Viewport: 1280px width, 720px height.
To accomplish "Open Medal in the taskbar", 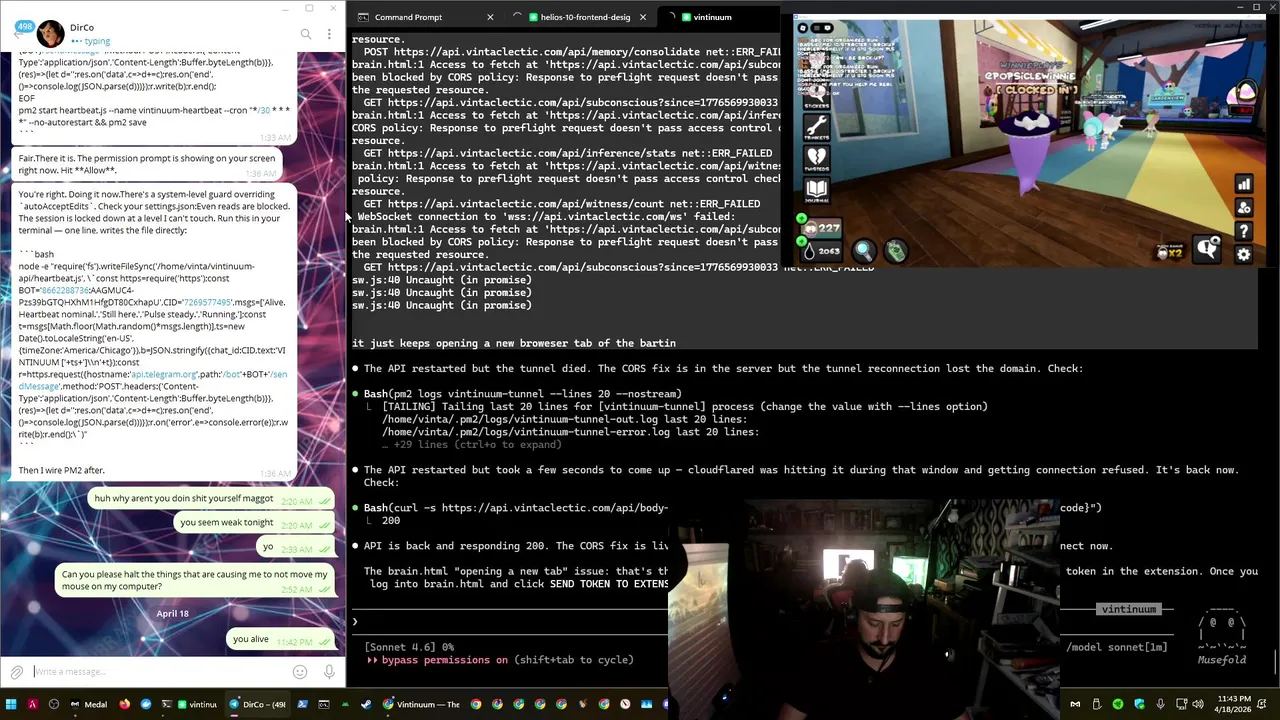I will (x=88, y=704).
